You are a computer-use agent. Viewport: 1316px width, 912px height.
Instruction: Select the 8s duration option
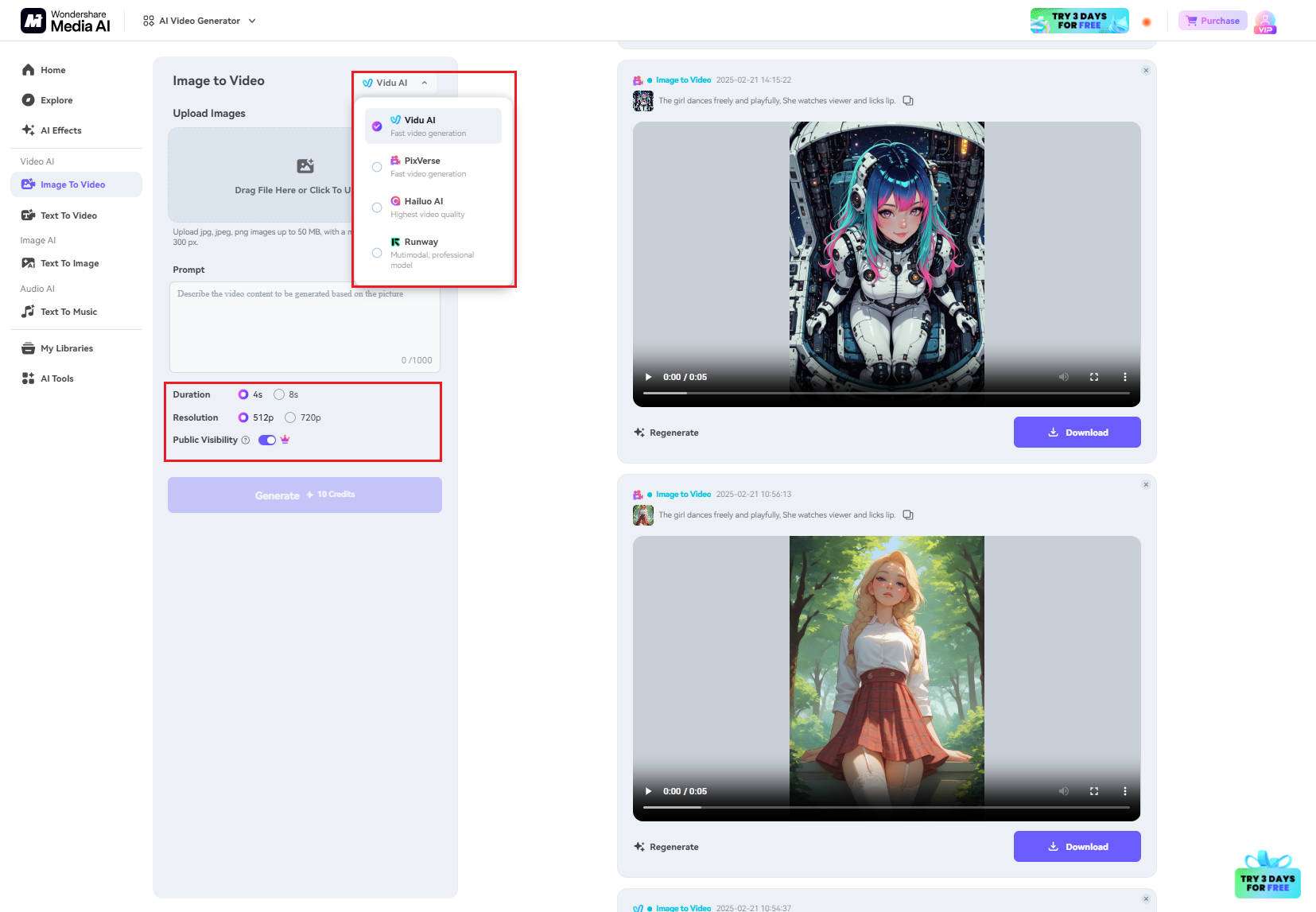point(279,394)
